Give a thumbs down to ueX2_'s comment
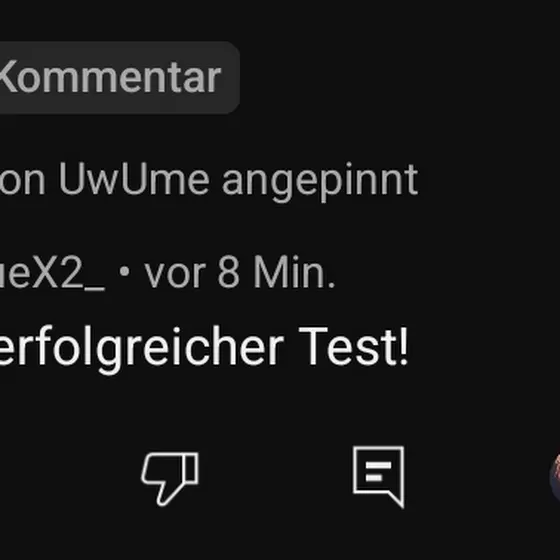The height and width of the screenshot is (560, 560). point(170,479)
